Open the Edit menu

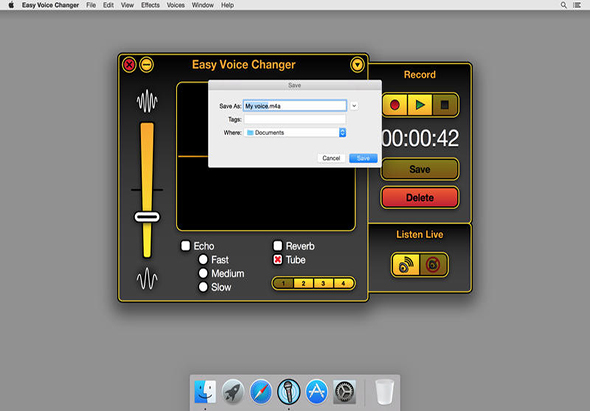click(x=108, y=5)
